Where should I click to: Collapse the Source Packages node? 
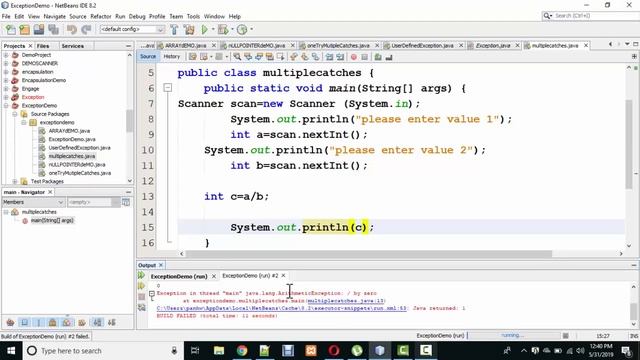(15, 114)
